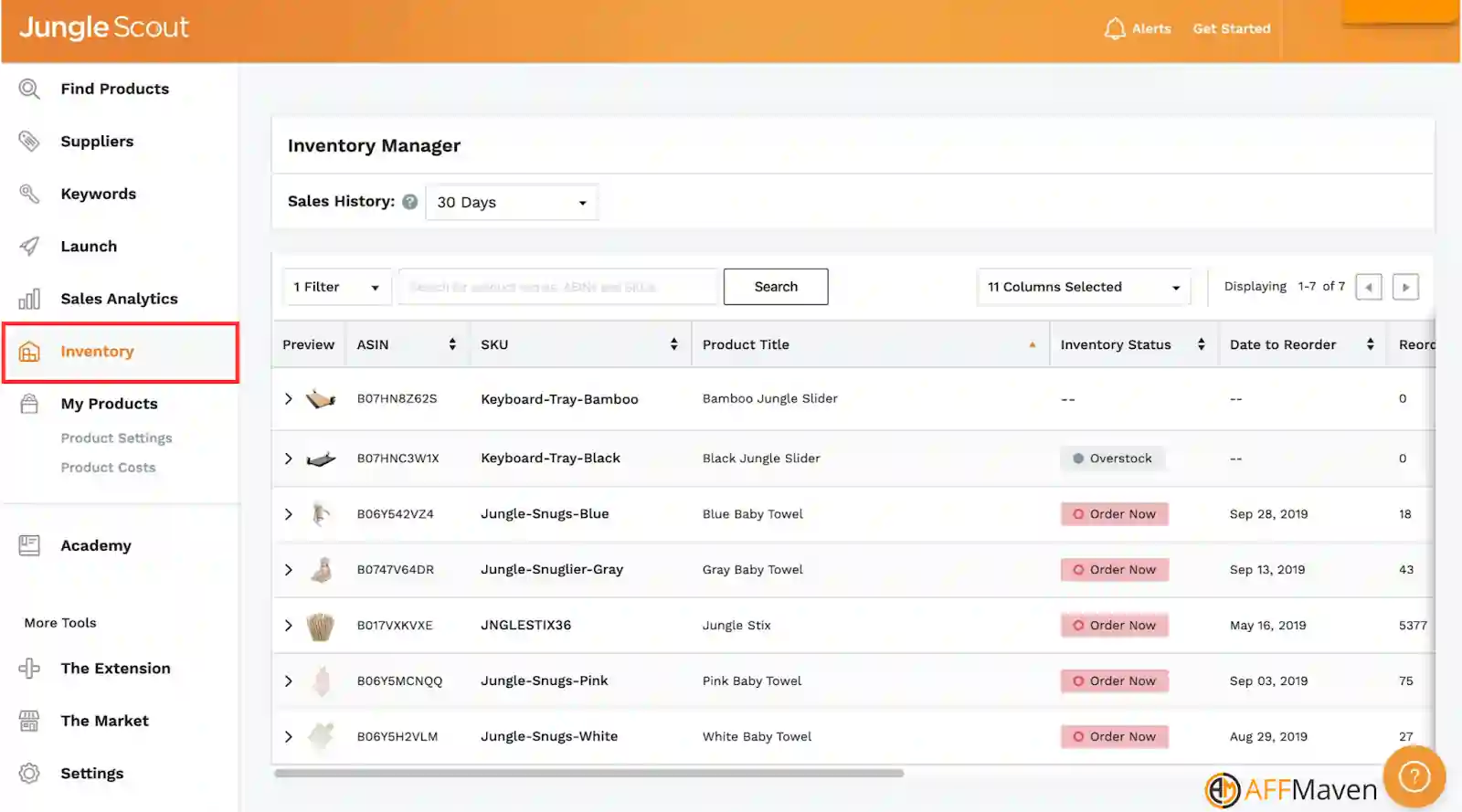
Task: Expand the Keyboard-Tray-Black row
Action: pyautogui.click(x=289, y=459)
